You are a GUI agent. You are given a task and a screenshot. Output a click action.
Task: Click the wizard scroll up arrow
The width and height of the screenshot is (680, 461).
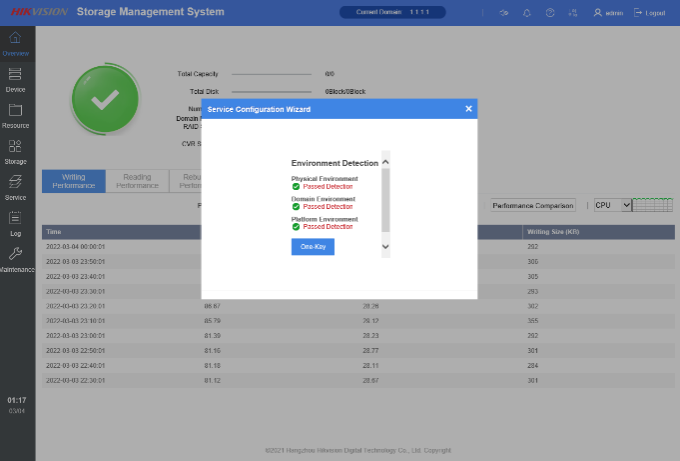click(x=386, y=162)
